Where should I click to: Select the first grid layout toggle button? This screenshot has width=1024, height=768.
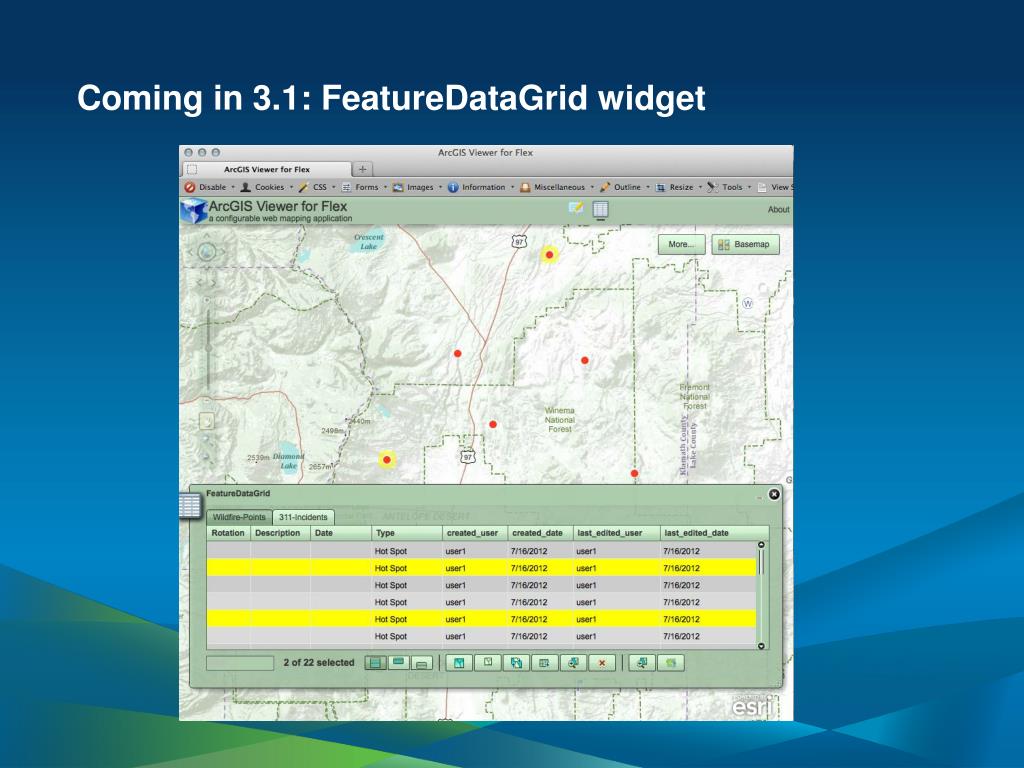coord(376,663)
